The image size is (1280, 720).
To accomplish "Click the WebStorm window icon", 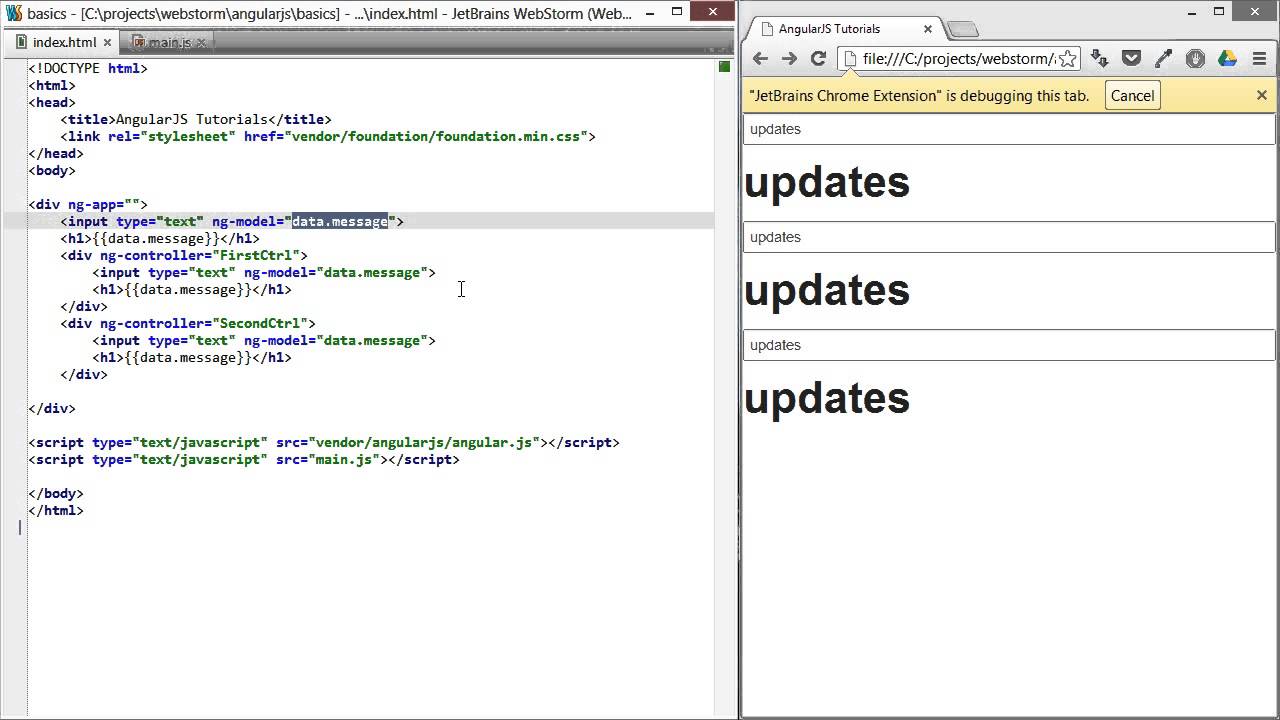I will point(13,14).
